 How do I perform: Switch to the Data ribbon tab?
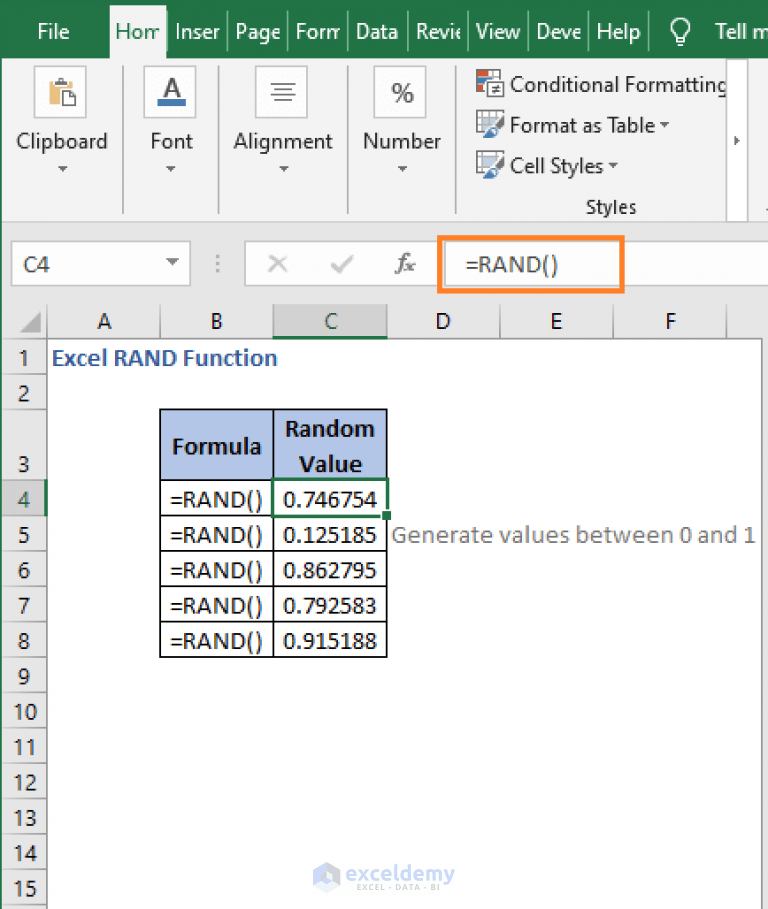[377, 31]
